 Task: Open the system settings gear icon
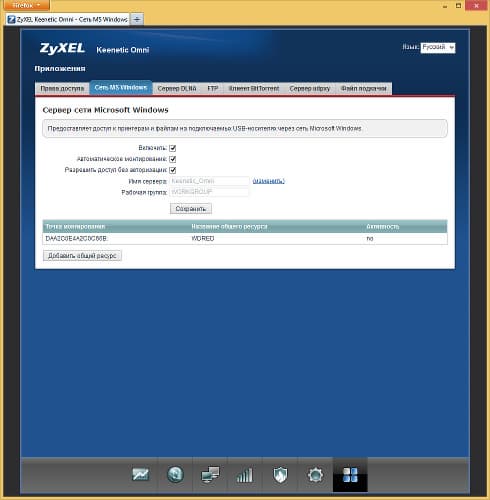(x=315, y=475)
